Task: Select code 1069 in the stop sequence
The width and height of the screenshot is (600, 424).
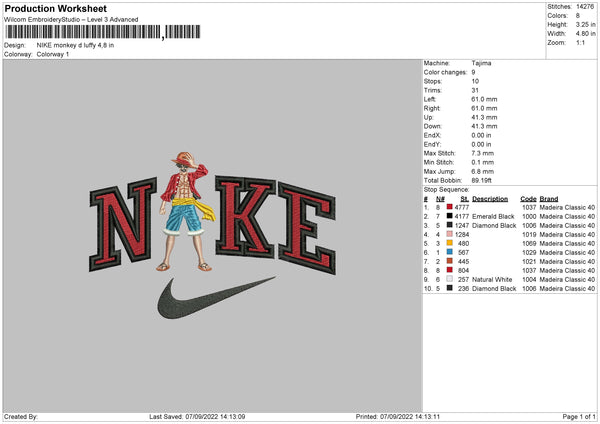Action: (529, 243)
